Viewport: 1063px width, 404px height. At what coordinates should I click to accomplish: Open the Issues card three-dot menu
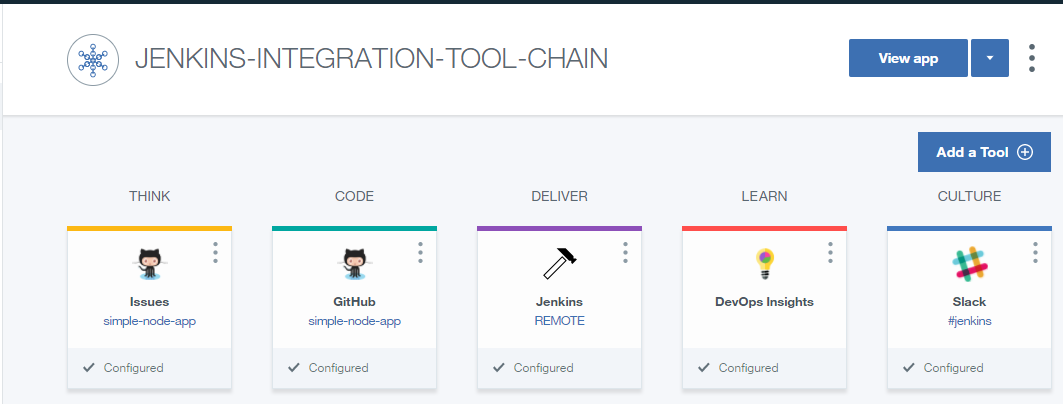[x=216, y=252]
